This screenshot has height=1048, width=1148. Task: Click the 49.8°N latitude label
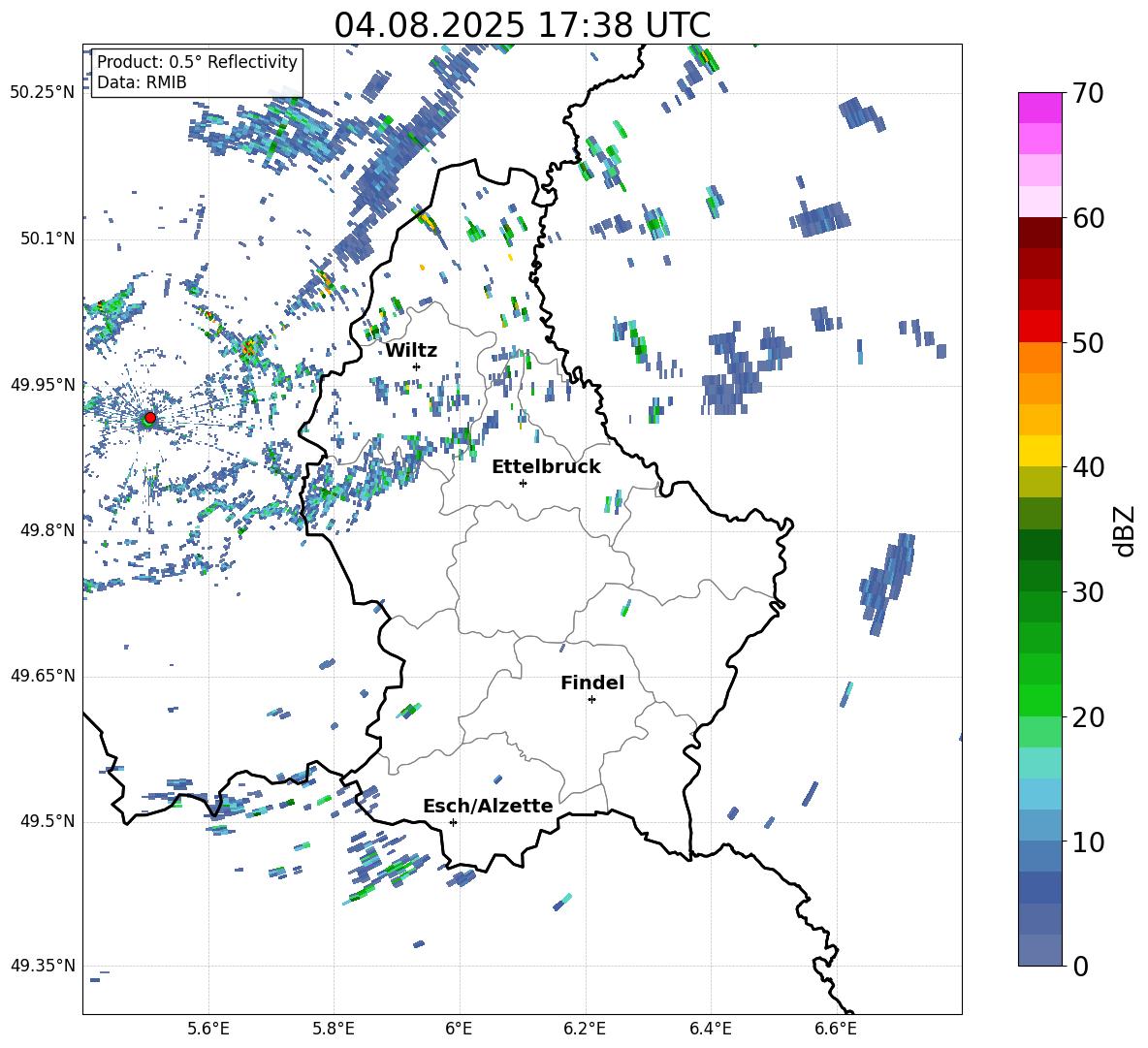pyautogui.click(x=47, y=530)
